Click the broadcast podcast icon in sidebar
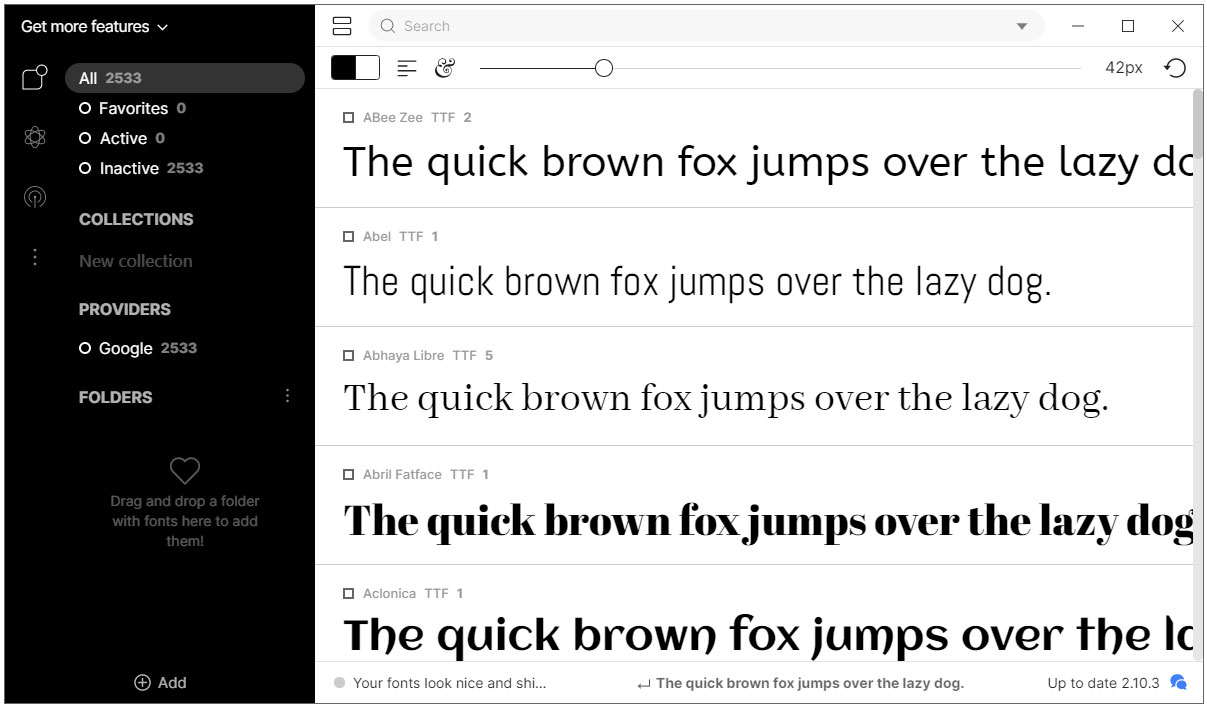The width and height of the screenshot is (1207, 706). pyautogui.click(x=35, y=198)
